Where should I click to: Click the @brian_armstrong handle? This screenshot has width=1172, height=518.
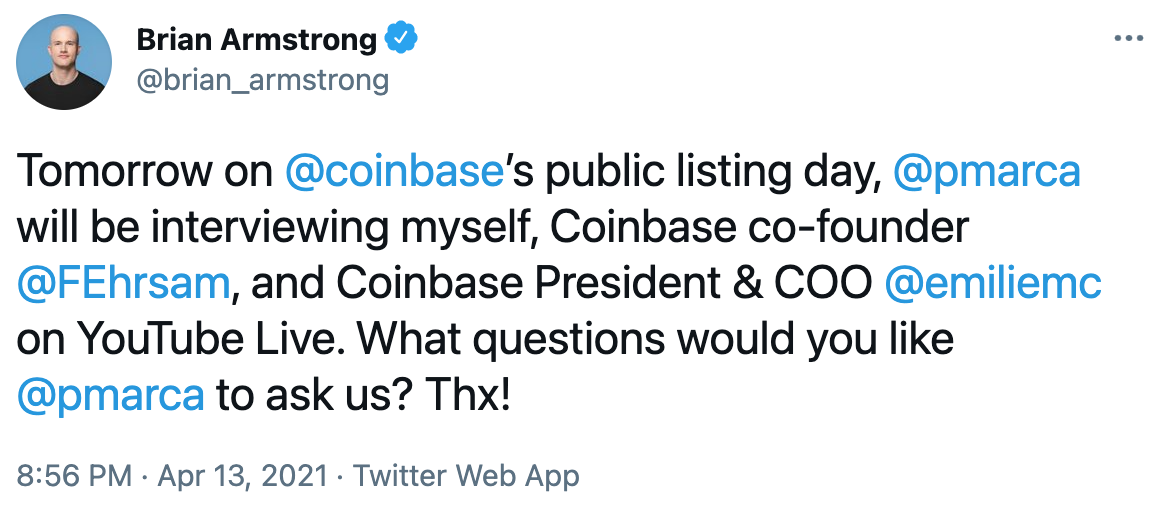click(x=261, y=79)
